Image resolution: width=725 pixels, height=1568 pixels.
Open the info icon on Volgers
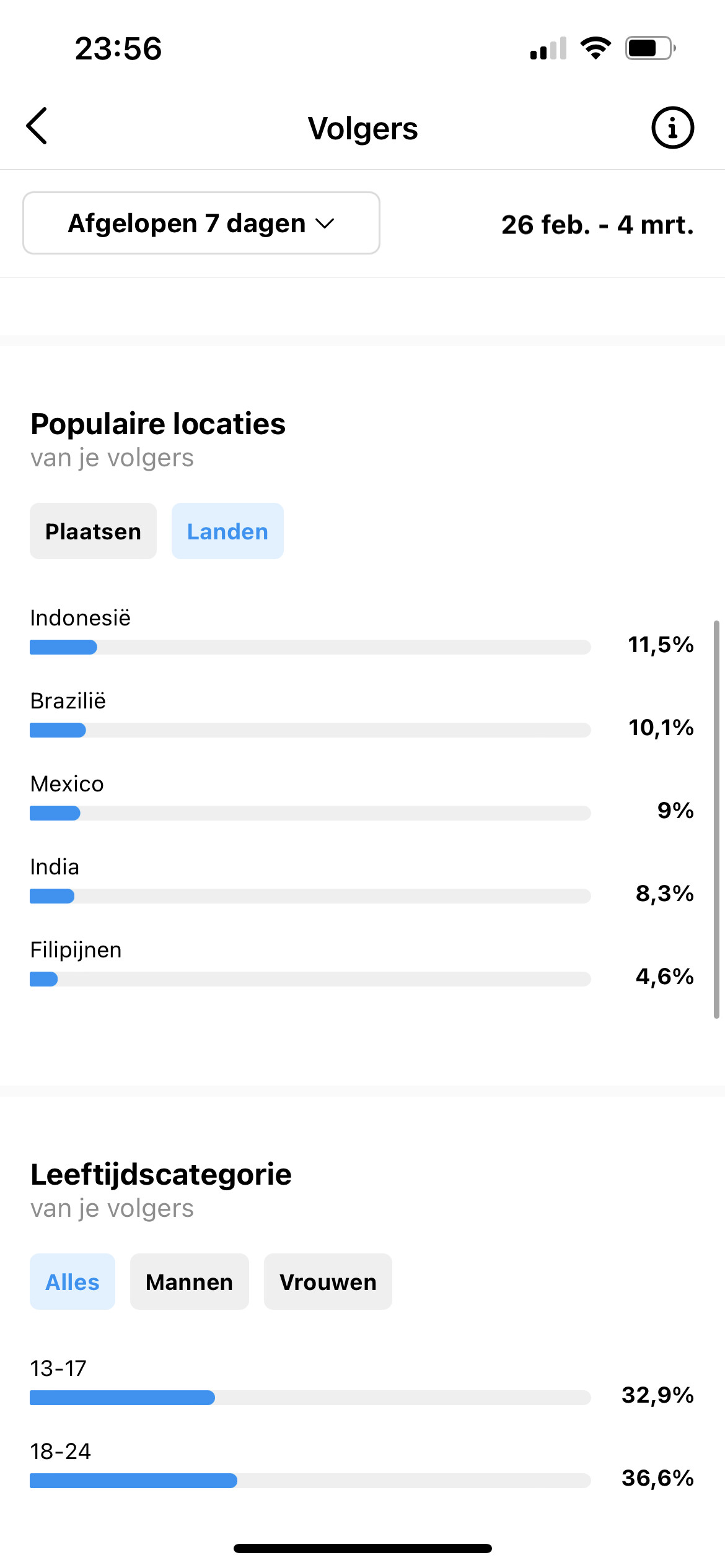pos(672,128)
